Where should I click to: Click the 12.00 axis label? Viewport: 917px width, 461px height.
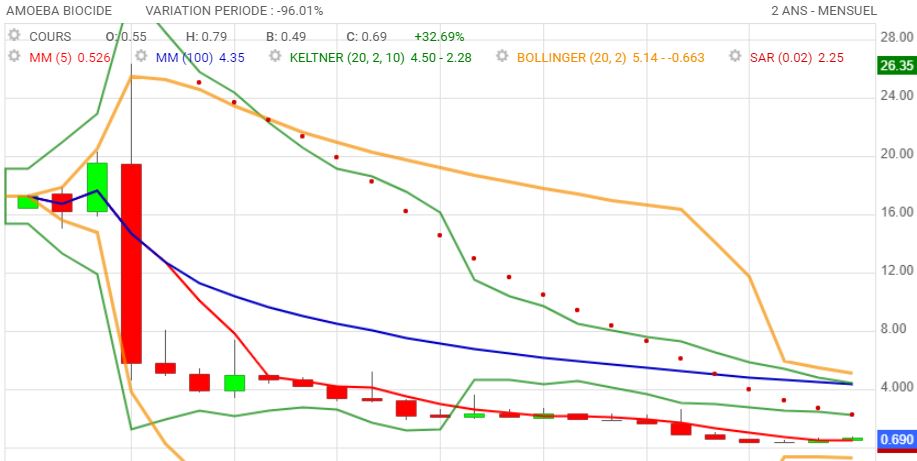897,270
